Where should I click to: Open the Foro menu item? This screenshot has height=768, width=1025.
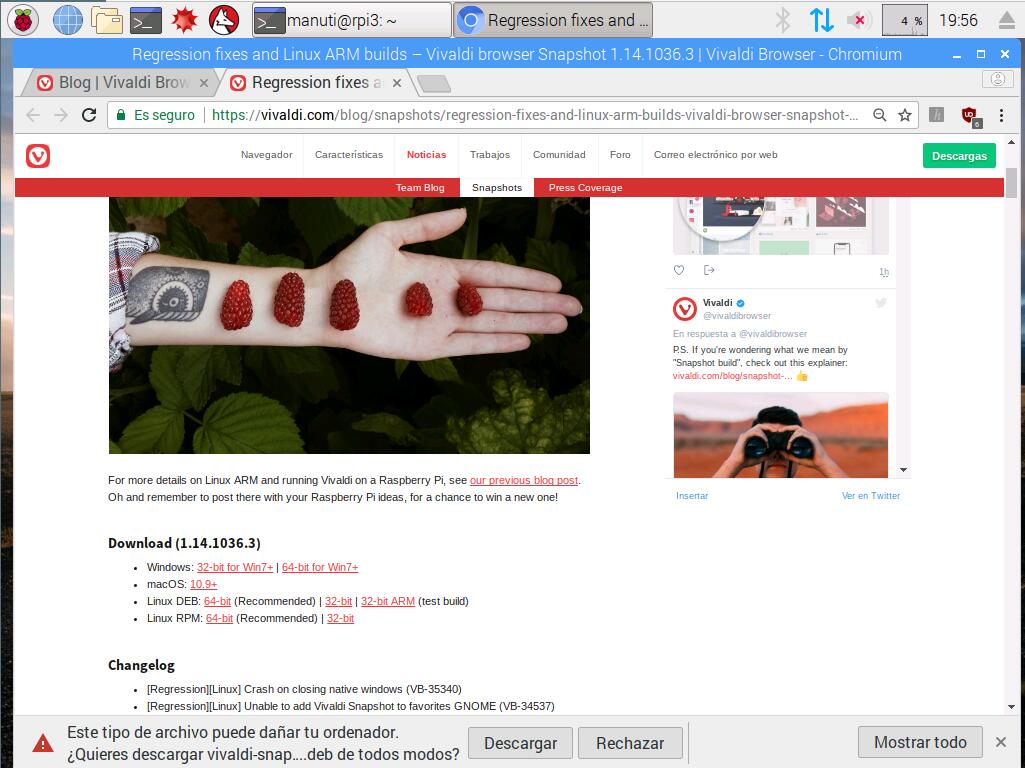(620, 155)
